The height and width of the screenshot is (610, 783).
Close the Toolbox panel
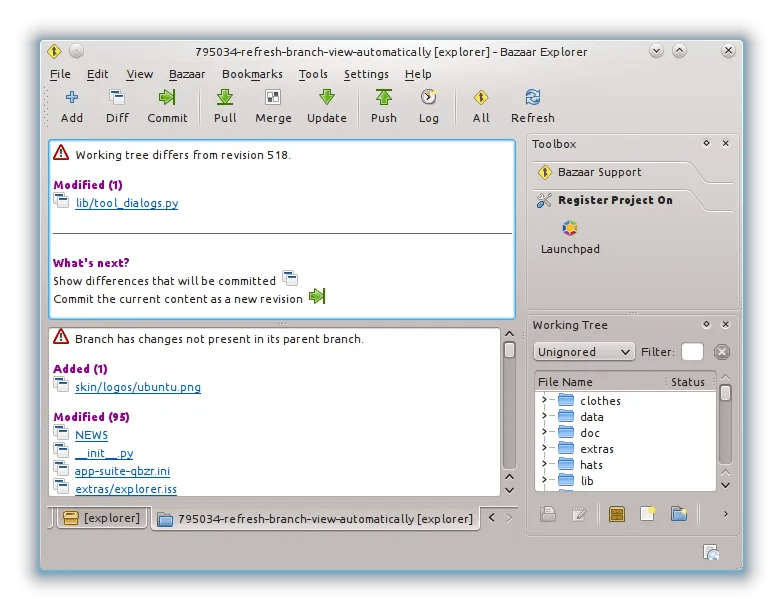(x=726, y=143)
